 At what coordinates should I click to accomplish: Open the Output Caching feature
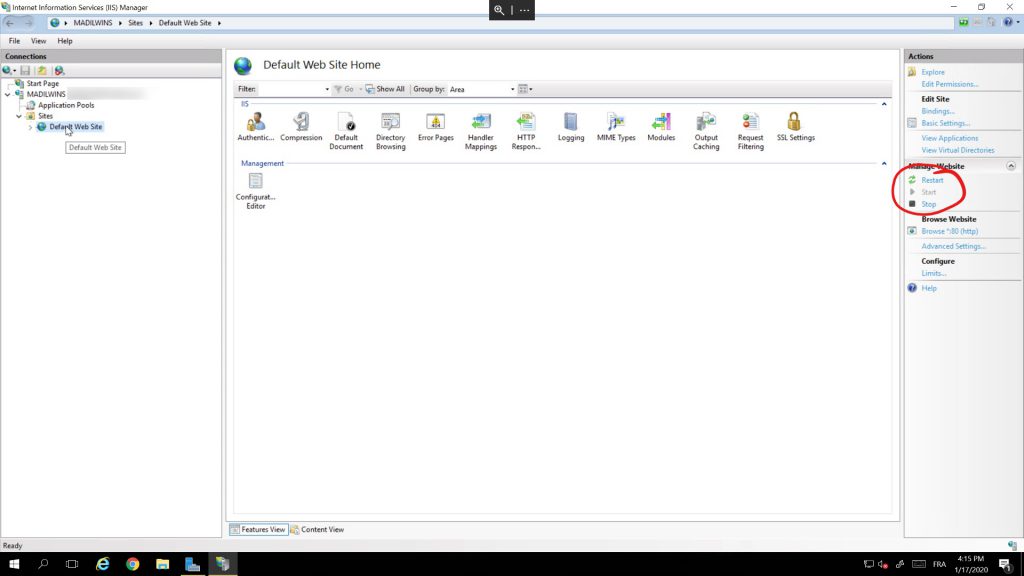(706, 131)
